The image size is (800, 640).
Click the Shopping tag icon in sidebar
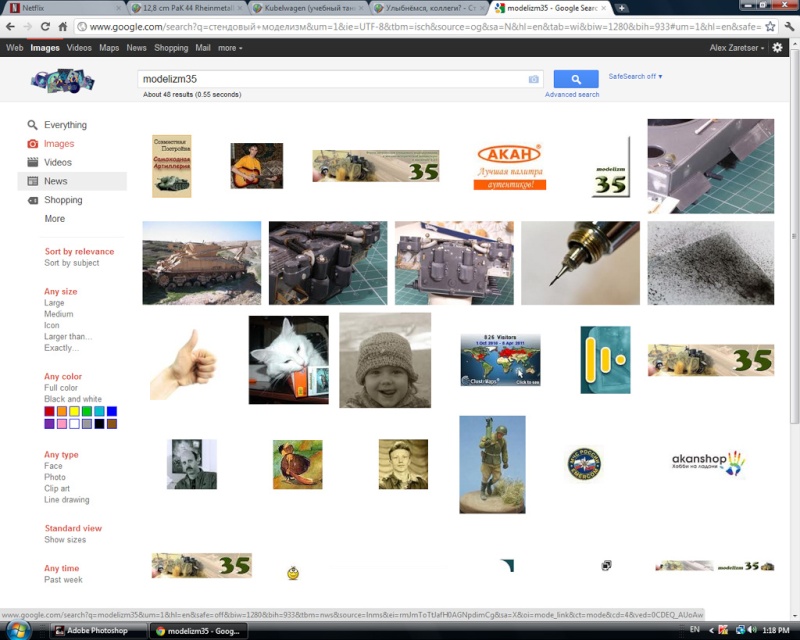tap(32, 200)
